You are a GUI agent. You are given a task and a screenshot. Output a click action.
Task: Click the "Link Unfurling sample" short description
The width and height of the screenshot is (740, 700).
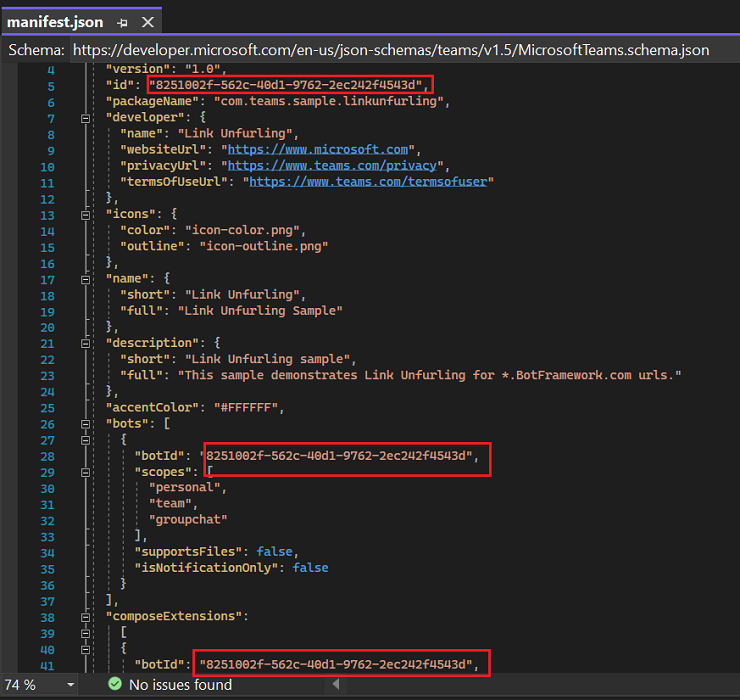(x=268, y=359)
